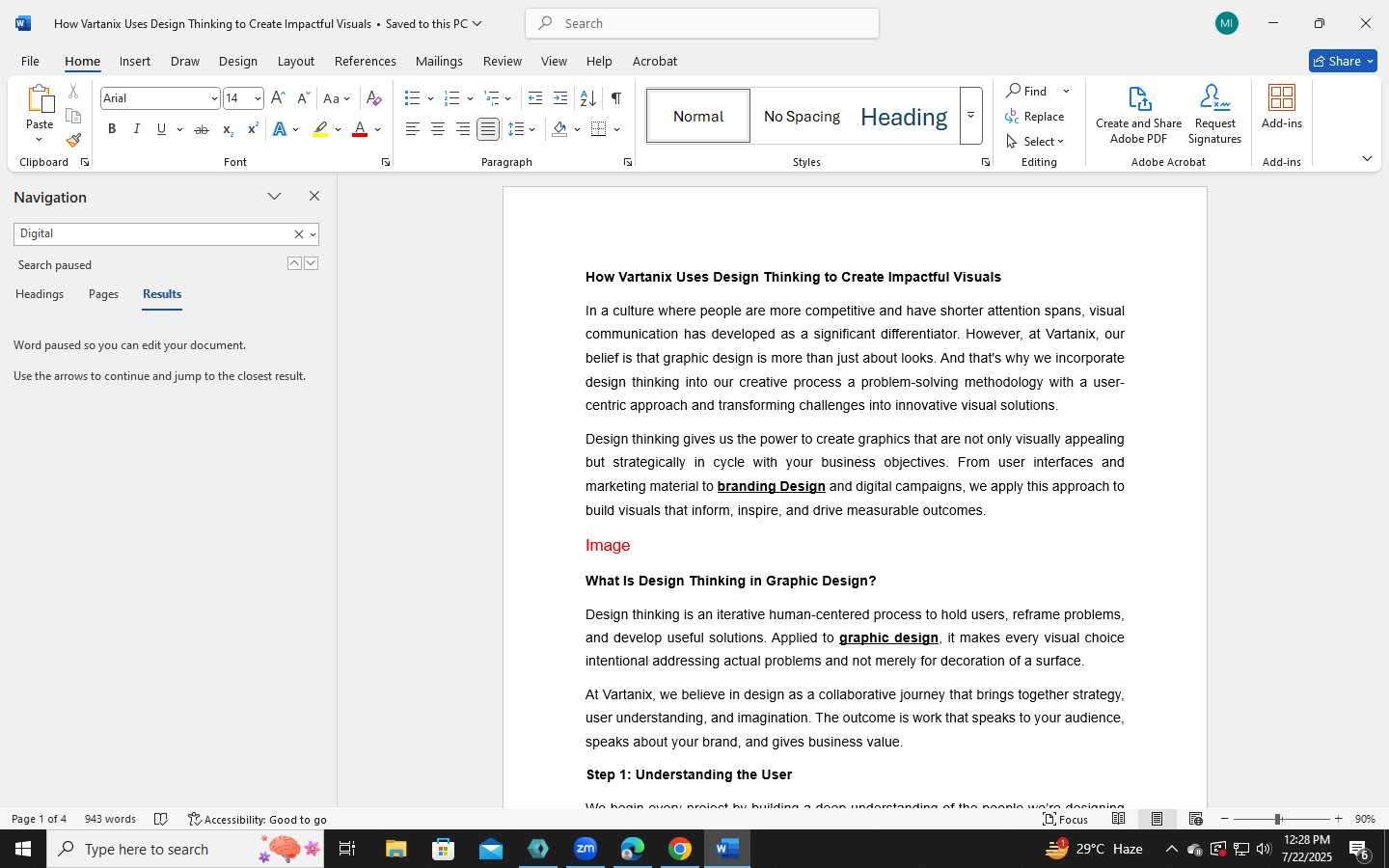The image size is (1389, 868).
Task: Expand the numbering list dropdown arrow
Action: [x=470, y=98]
